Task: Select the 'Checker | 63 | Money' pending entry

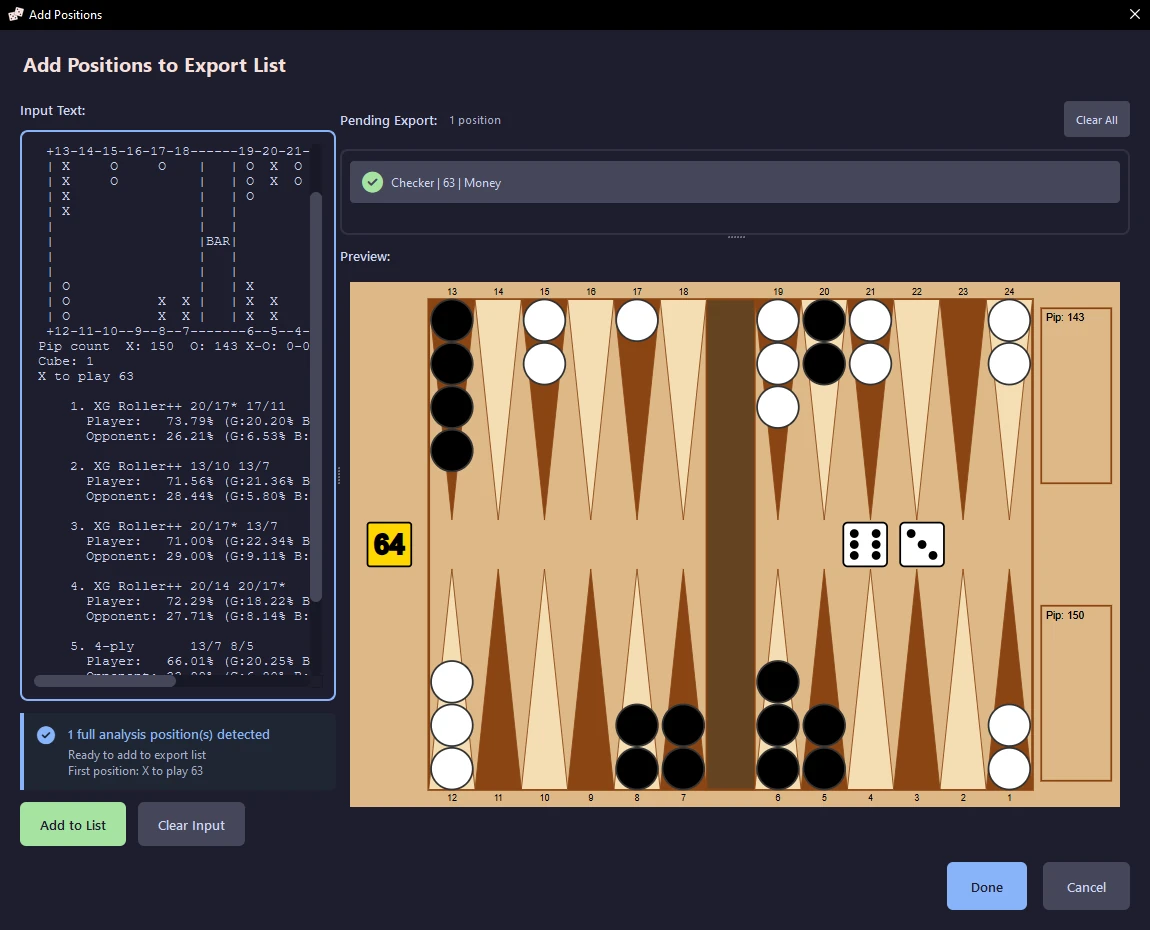Action: pyautogui.click(x=734, y=182)
